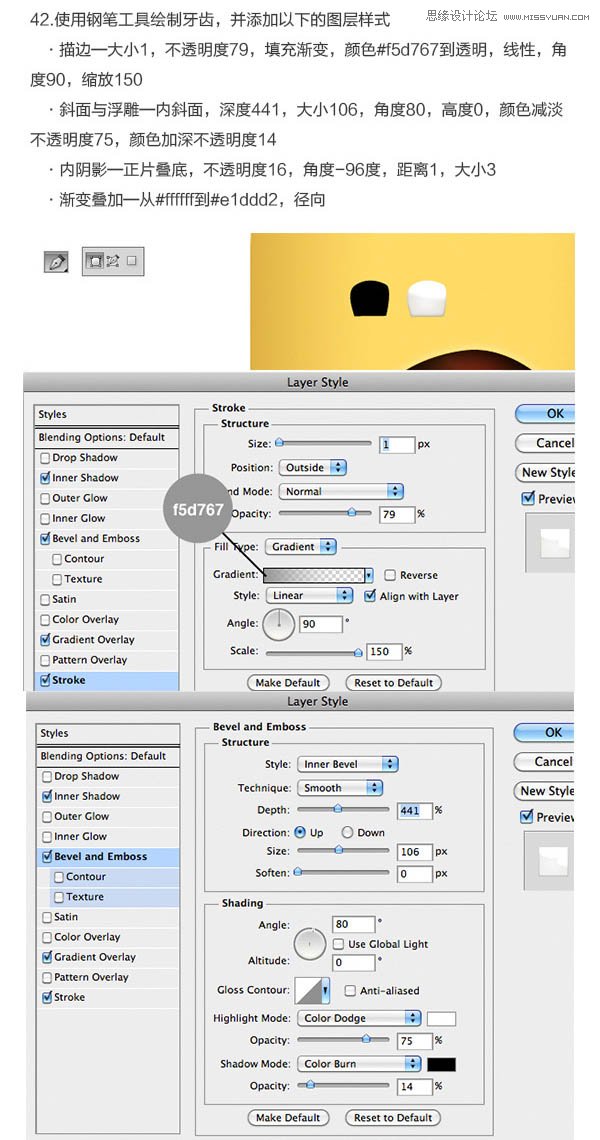Click Reset to Default in the Bevel and Emboss dialog
Screen dimensions: 600x1140
[393, 1117]
